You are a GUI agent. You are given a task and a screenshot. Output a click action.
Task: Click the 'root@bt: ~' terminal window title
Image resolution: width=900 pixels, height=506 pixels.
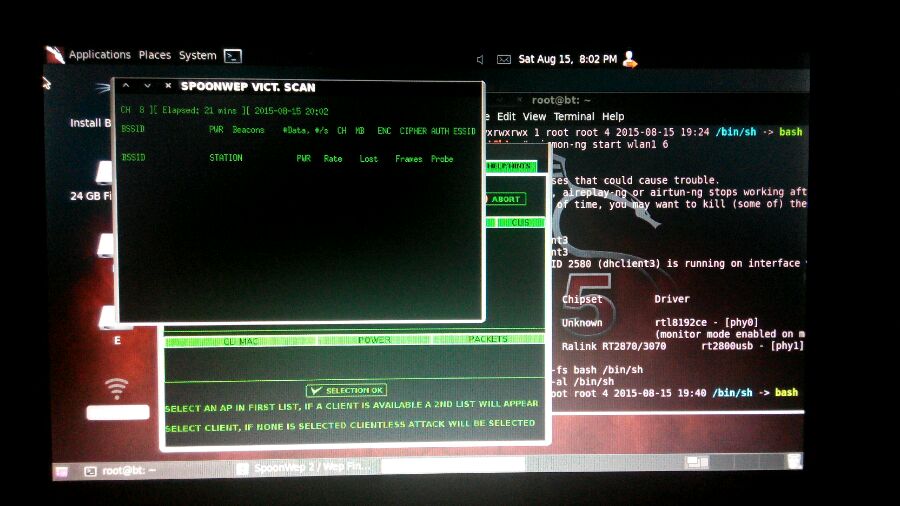(x=561, y=100)
